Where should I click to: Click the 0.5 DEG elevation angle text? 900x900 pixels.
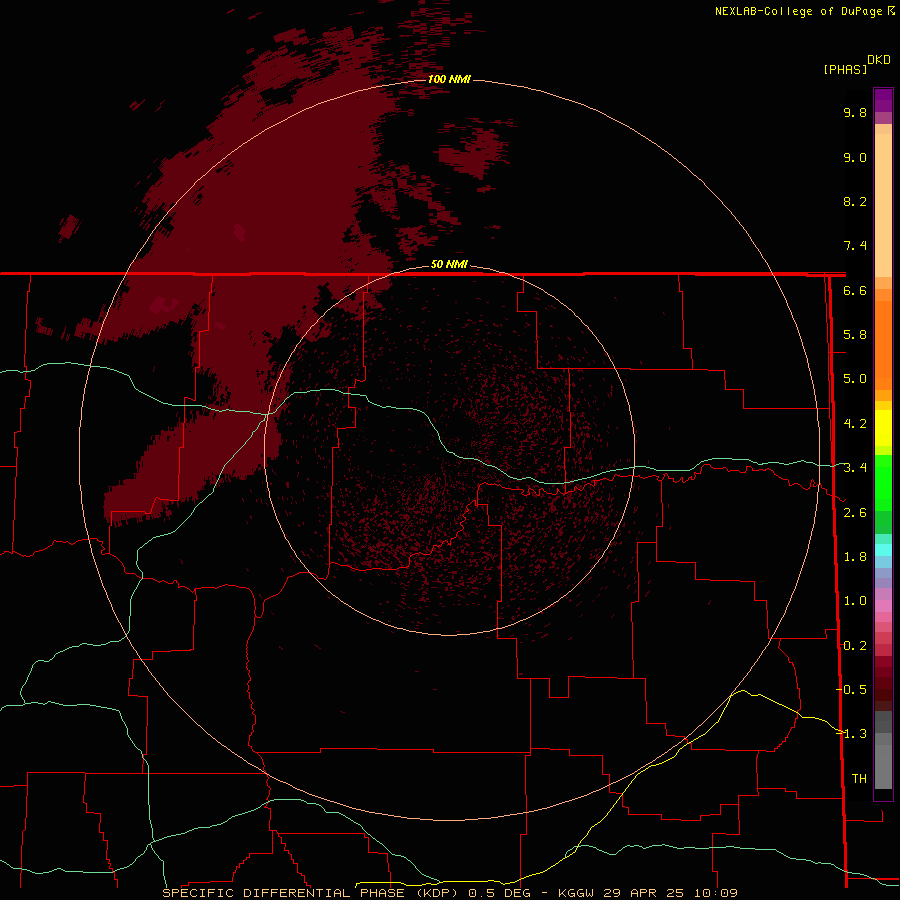point(499,893)
